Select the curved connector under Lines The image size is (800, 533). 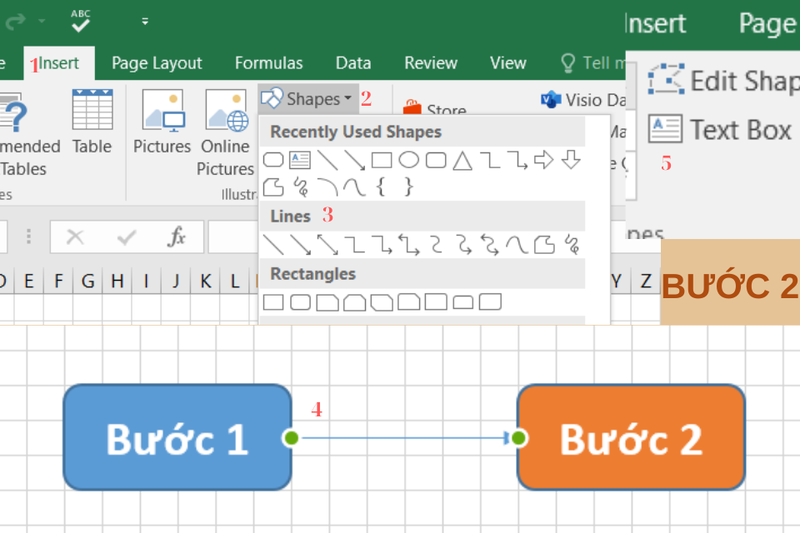pos(436,245)
